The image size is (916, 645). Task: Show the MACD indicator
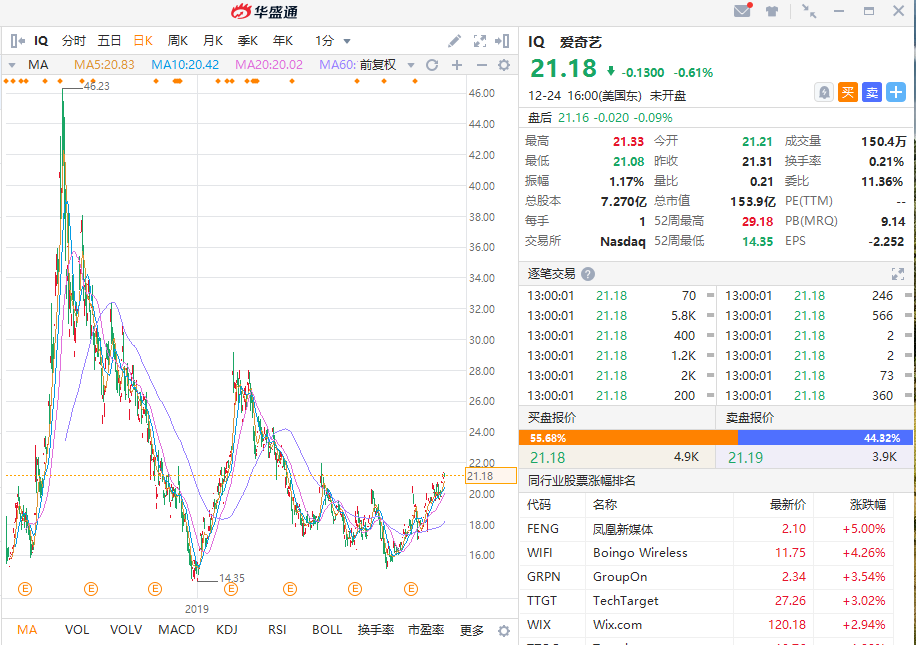[x=176, y=630]
